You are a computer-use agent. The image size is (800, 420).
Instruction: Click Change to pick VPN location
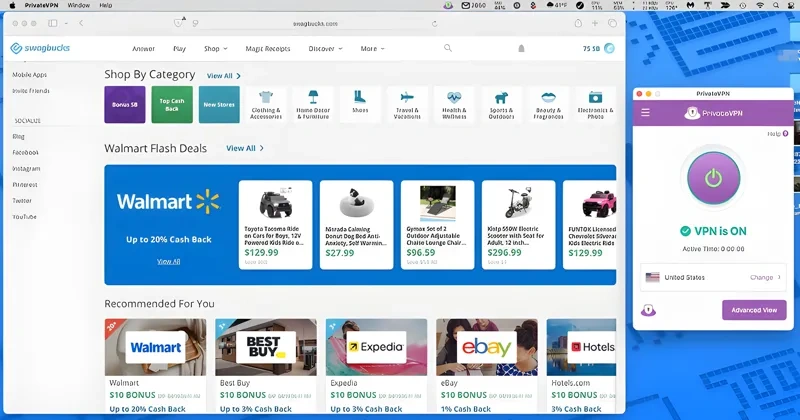click(765, 277)
